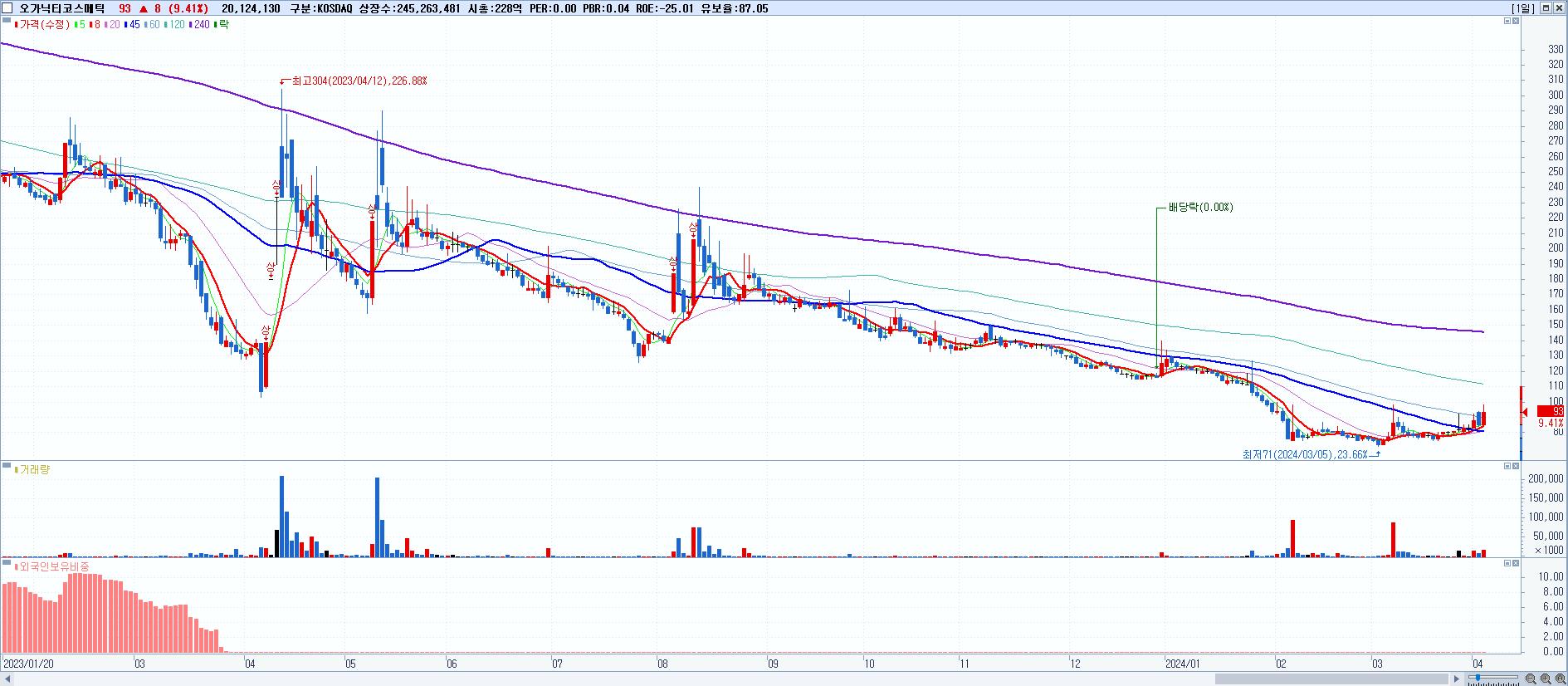Click the 유보율:87.05 value in the header

coord(735,8)
